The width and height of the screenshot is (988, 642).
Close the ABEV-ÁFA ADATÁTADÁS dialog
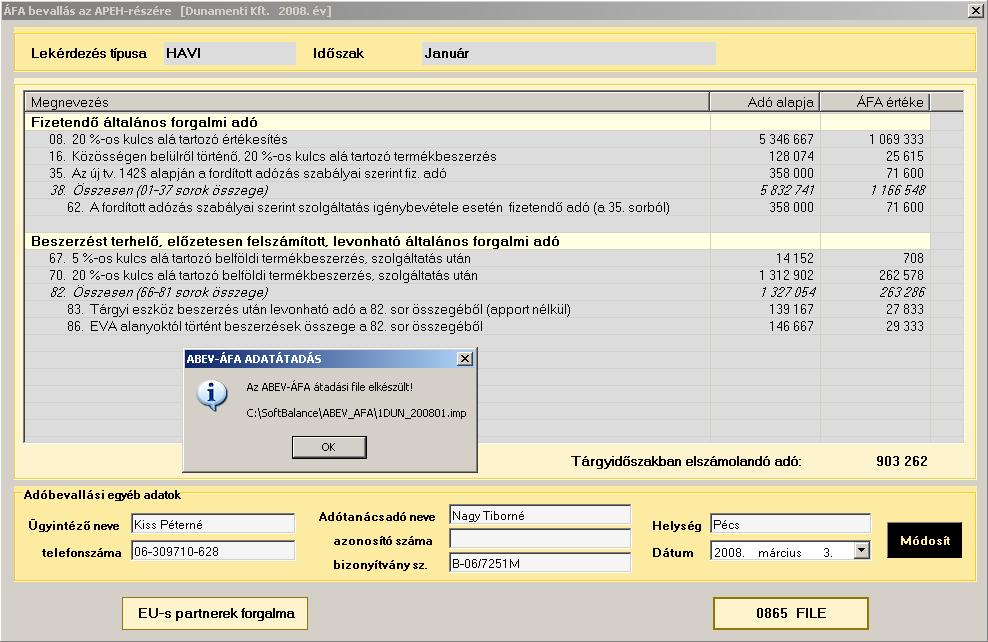coord(464,358)
